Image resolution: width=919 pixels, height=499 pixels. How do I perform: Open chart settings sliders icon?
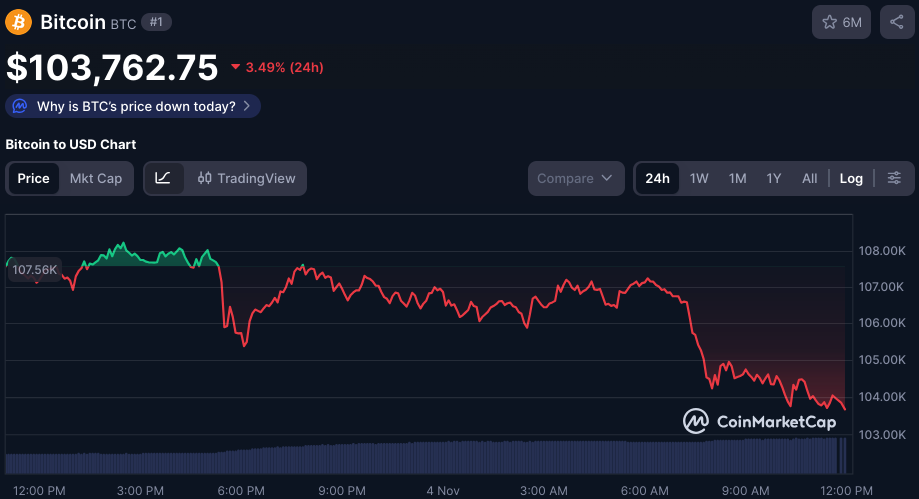[894, 178]
